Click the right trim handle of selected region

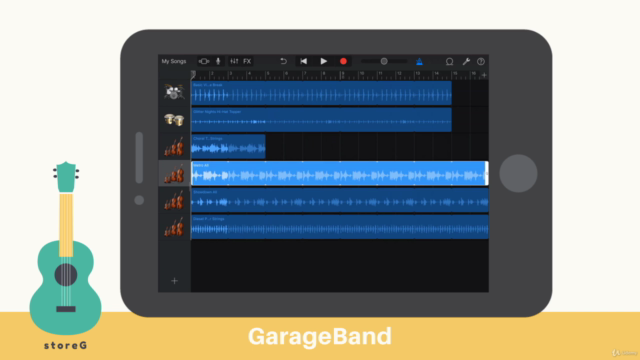(x=487, y=173)
